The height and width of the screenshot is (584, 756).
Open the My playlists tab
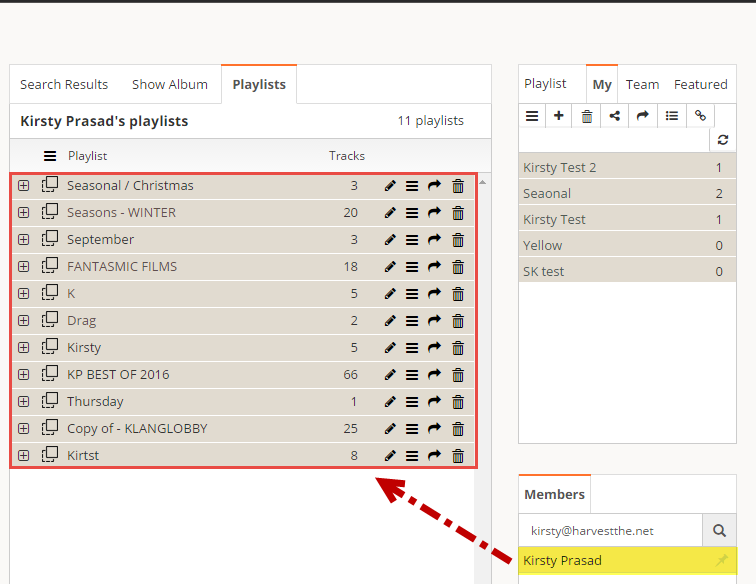pos(602,84)
